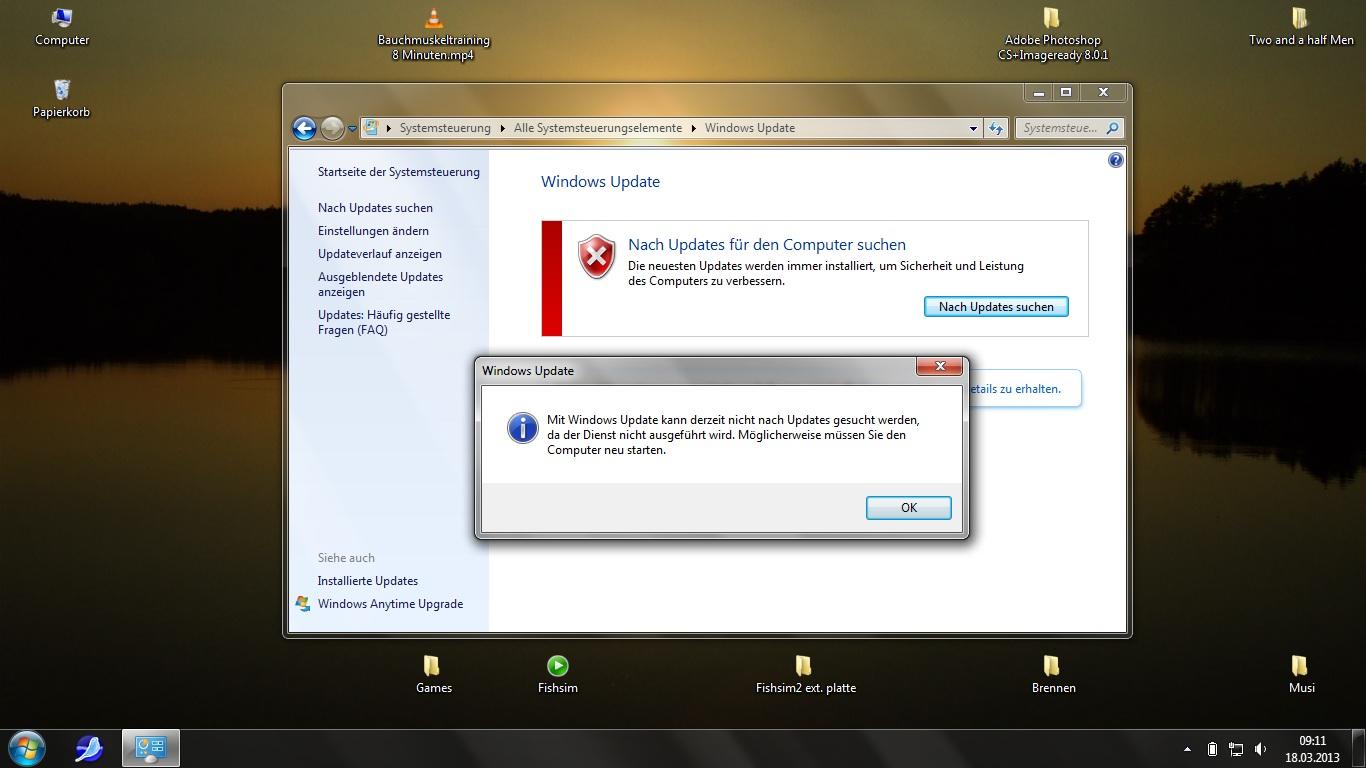Select Fishsim2 ext. platte folder
The image size is (1366, 768).
pyautogui.click(x=805, y=675)
